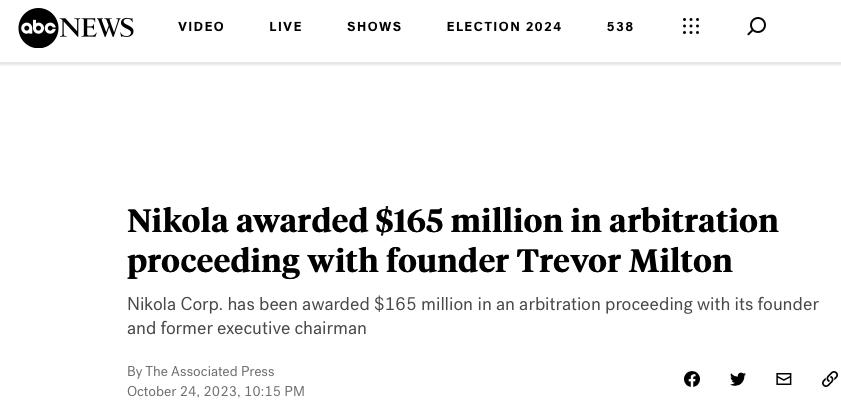Go to the LIVE section
The height and width of the screenshot is (415, 841).
pos(286,27)
